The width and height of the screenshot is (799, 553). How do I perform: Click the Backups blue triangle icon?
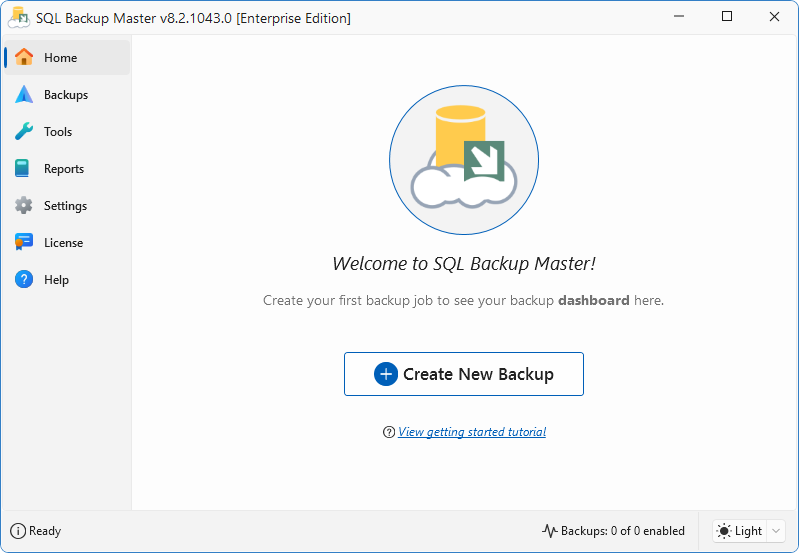coord(24,94)
